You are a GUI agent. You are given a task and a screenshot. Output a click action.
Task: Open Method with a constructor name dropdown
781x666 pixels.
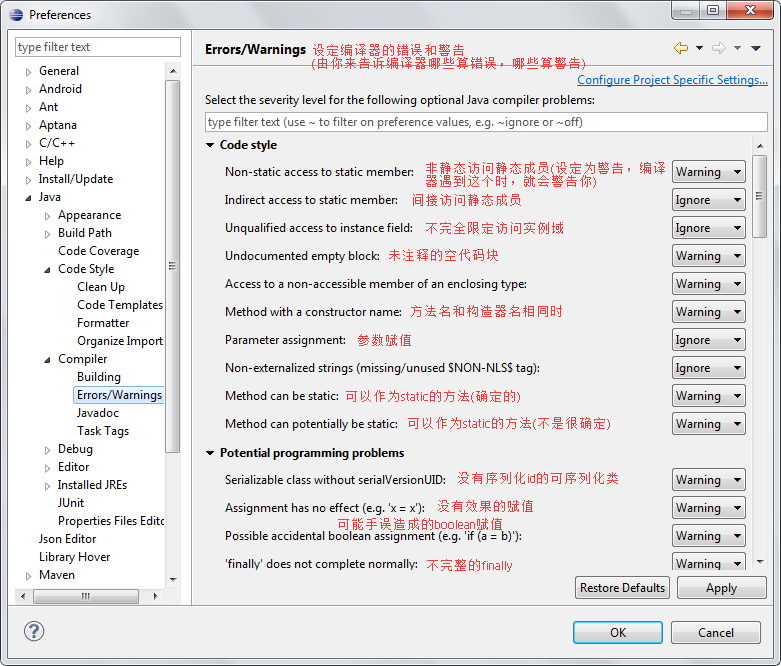click(708, 312)
